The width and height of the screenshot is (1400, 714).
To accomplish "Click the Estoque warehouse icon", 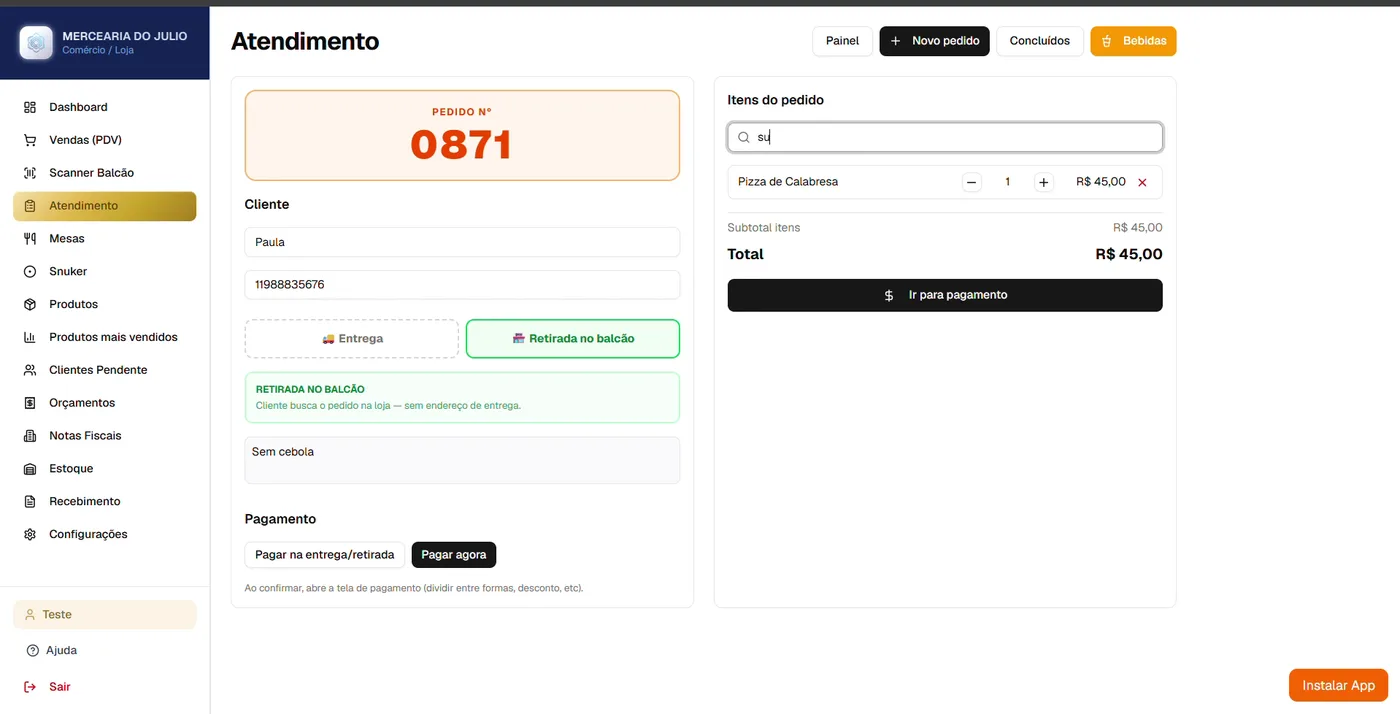I will click(30, 469).
